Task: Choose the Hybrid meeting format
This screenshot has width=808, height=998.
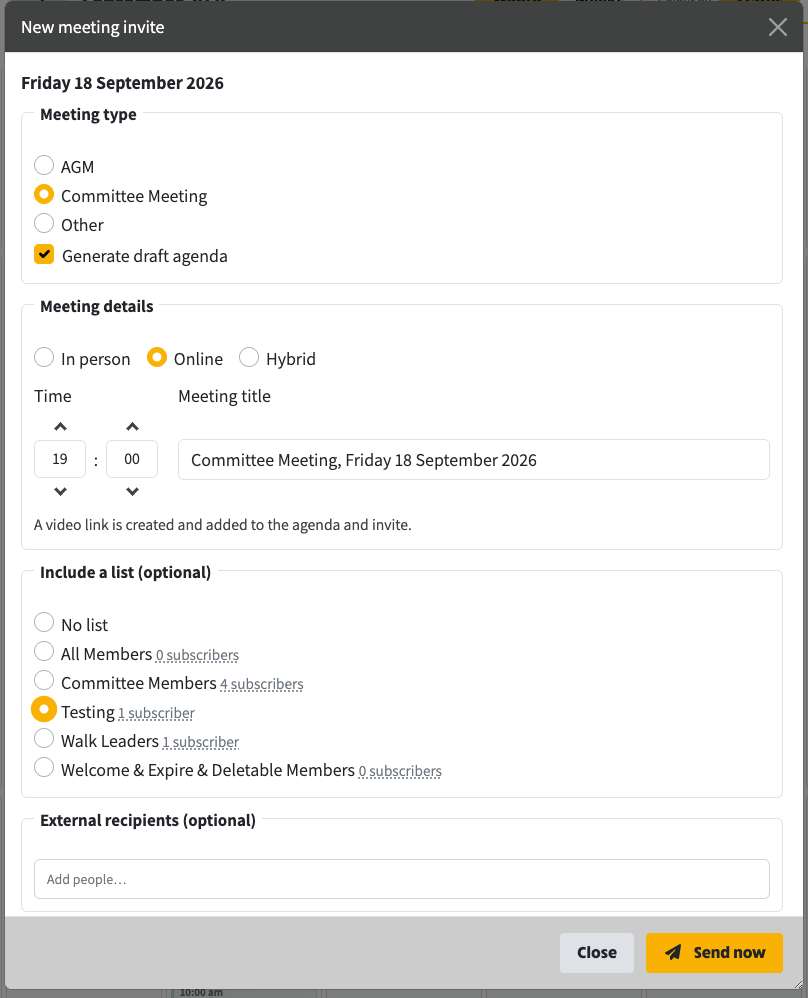Action: (x=249, y=358)
